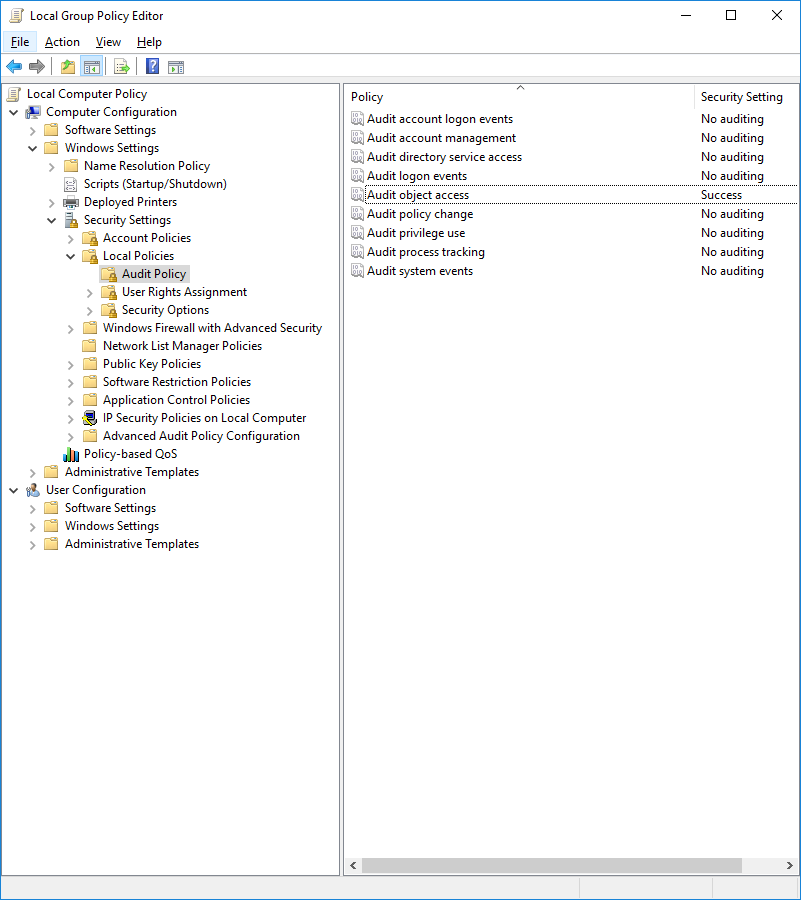Select Scripts (Startup/Shutdown) in the tree
Screen dimensions: 801x900
[x=155, y=184]
